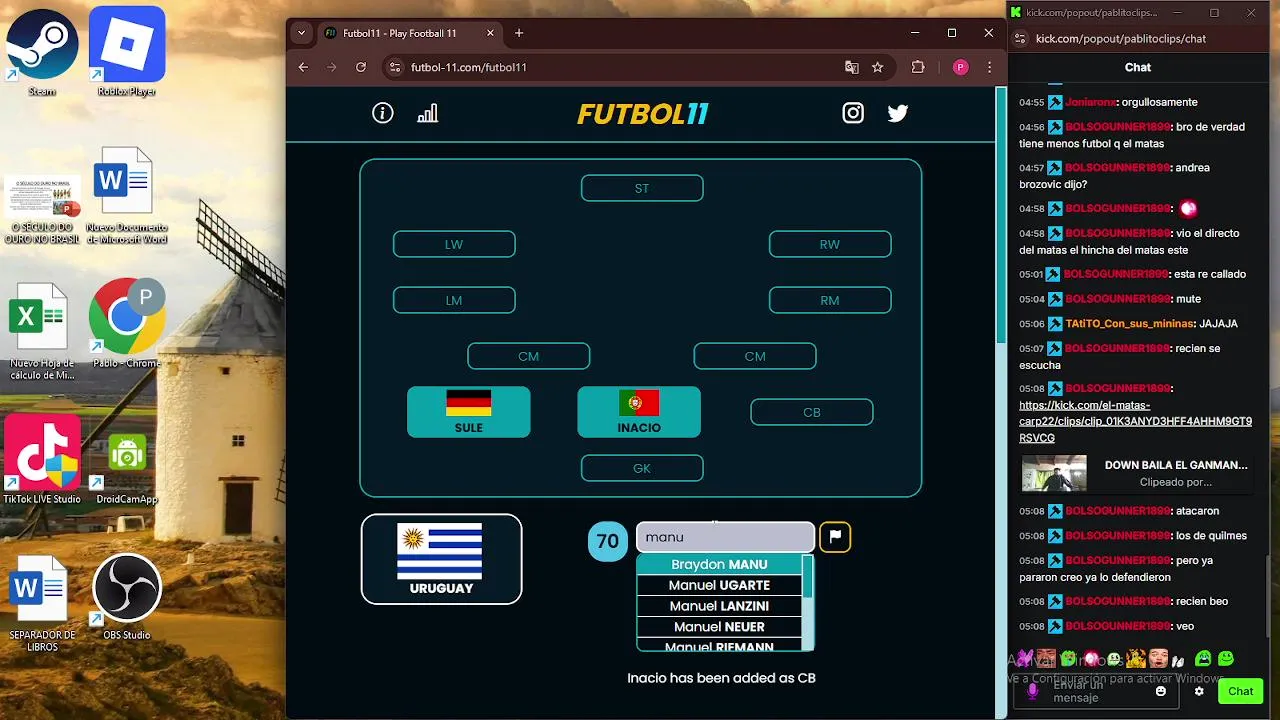This screenshot has width=1280, height=720.
Task: Select the ST position slot
Action: (x=642, y=188)
